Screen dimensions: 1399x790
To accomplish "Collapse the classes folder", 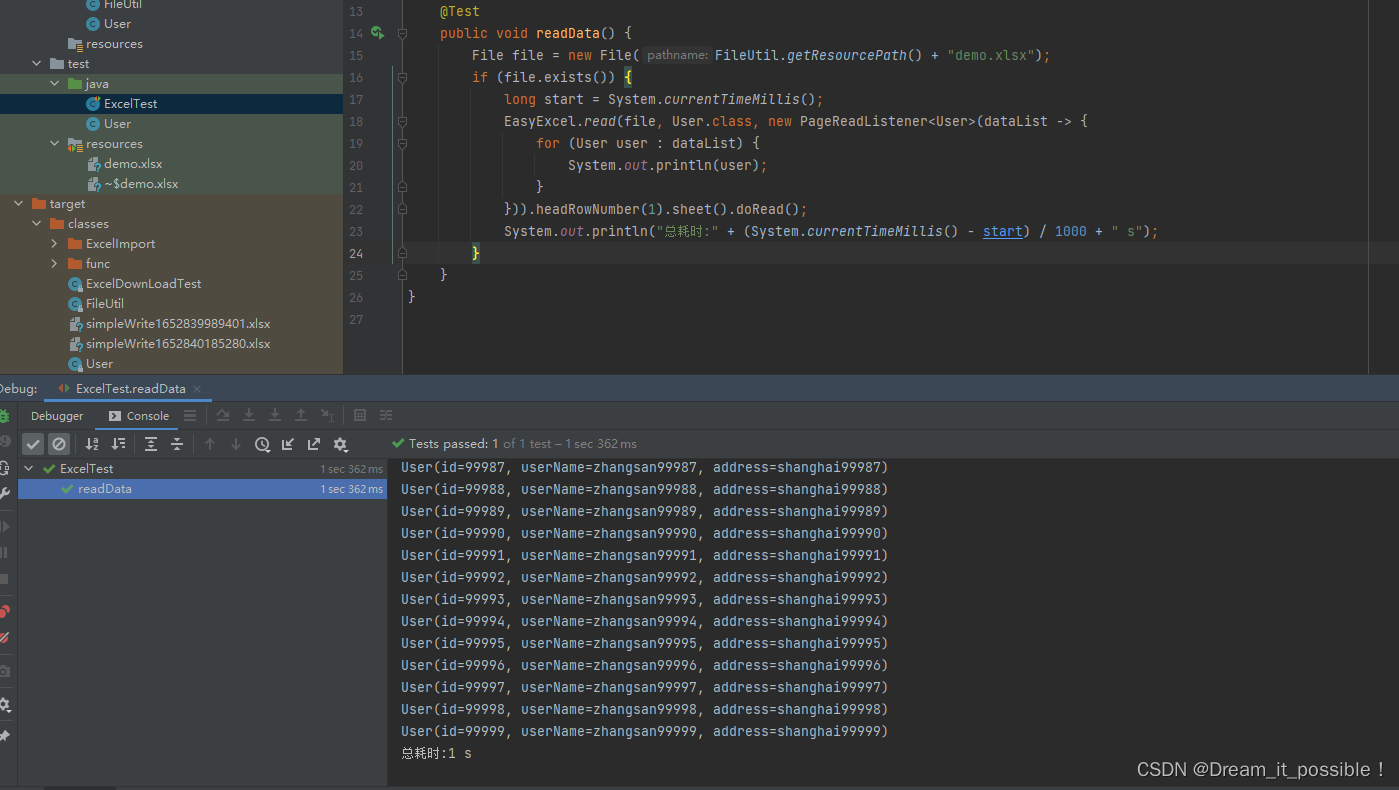I will pos(37,224).
